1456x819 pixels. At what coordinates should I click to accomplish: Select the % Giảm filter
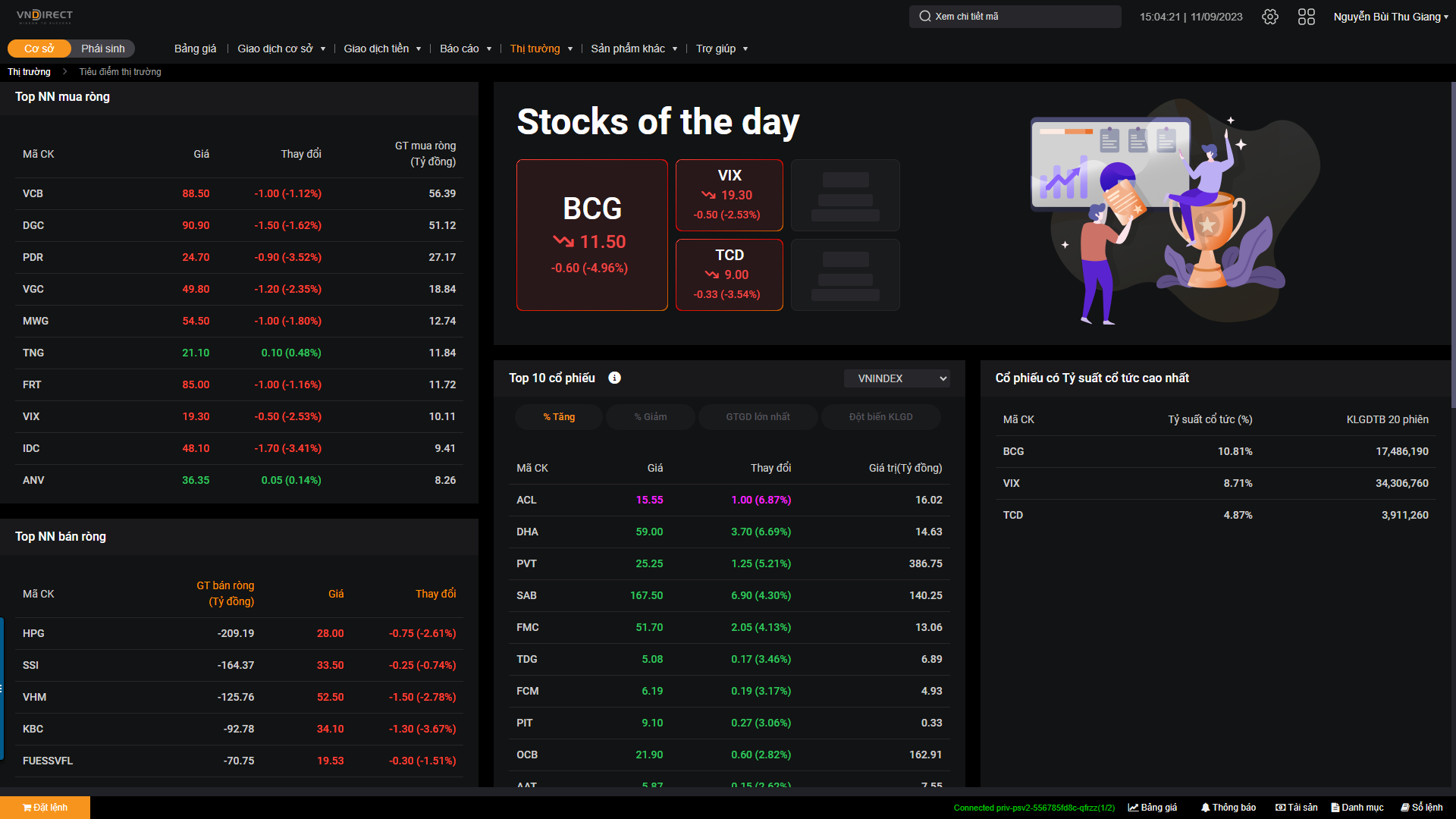pos(651,417)
